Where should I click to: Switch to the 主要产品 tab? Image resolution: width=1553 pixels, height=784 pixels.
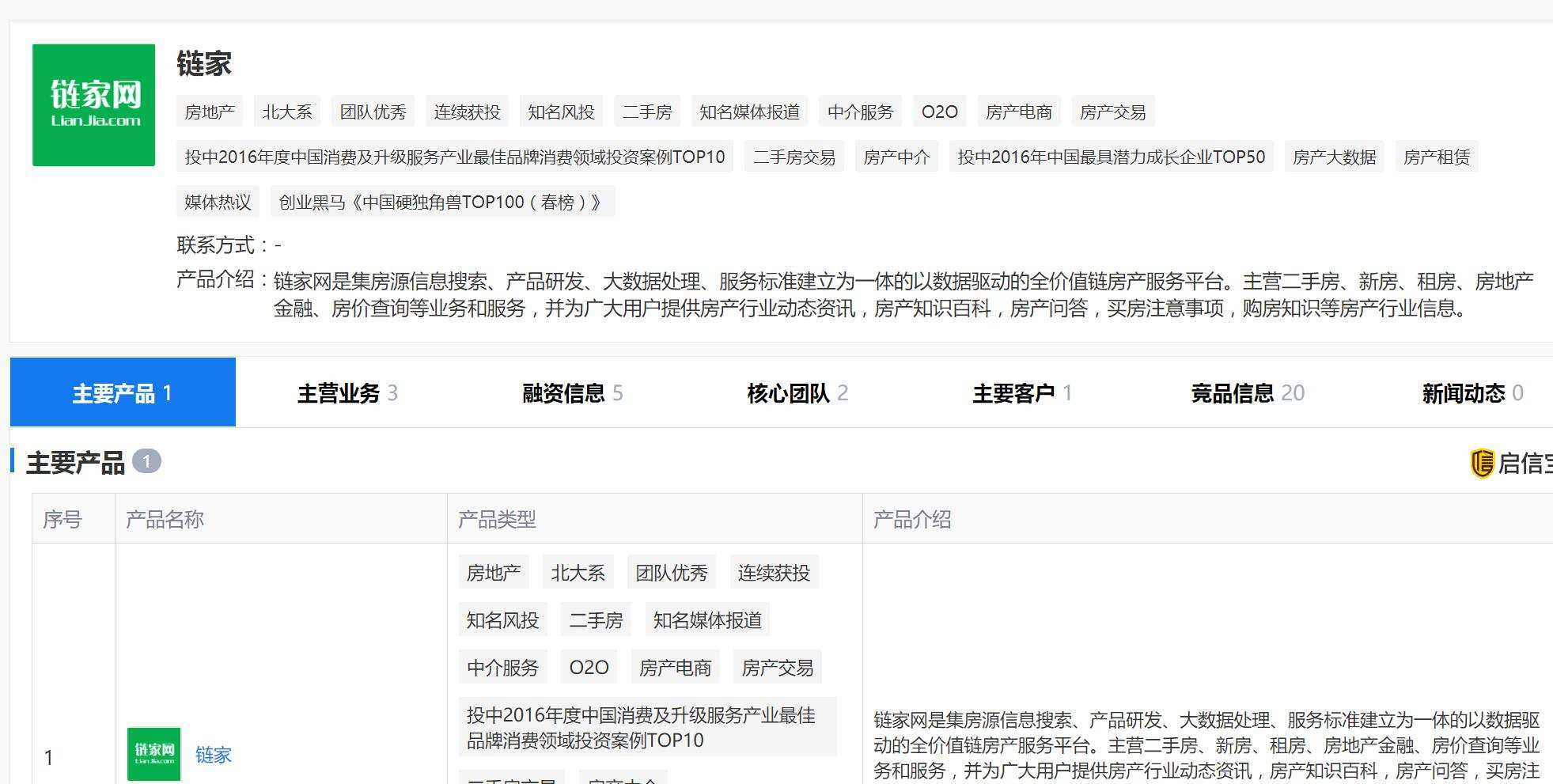pyautogui.click(x=123, y=392)
